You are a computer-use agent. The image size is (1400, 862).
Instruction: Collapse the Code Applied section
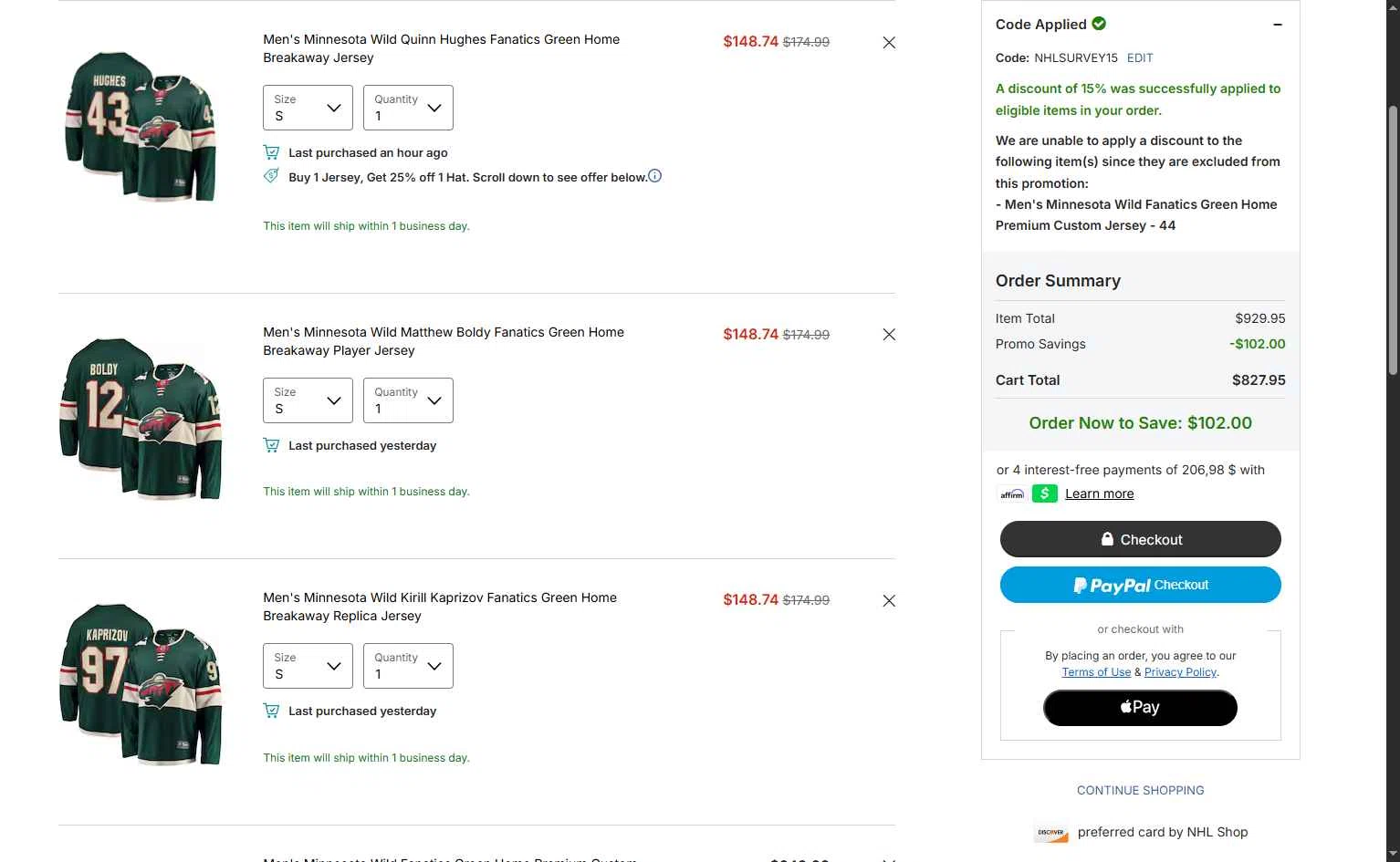point(1278,25)
